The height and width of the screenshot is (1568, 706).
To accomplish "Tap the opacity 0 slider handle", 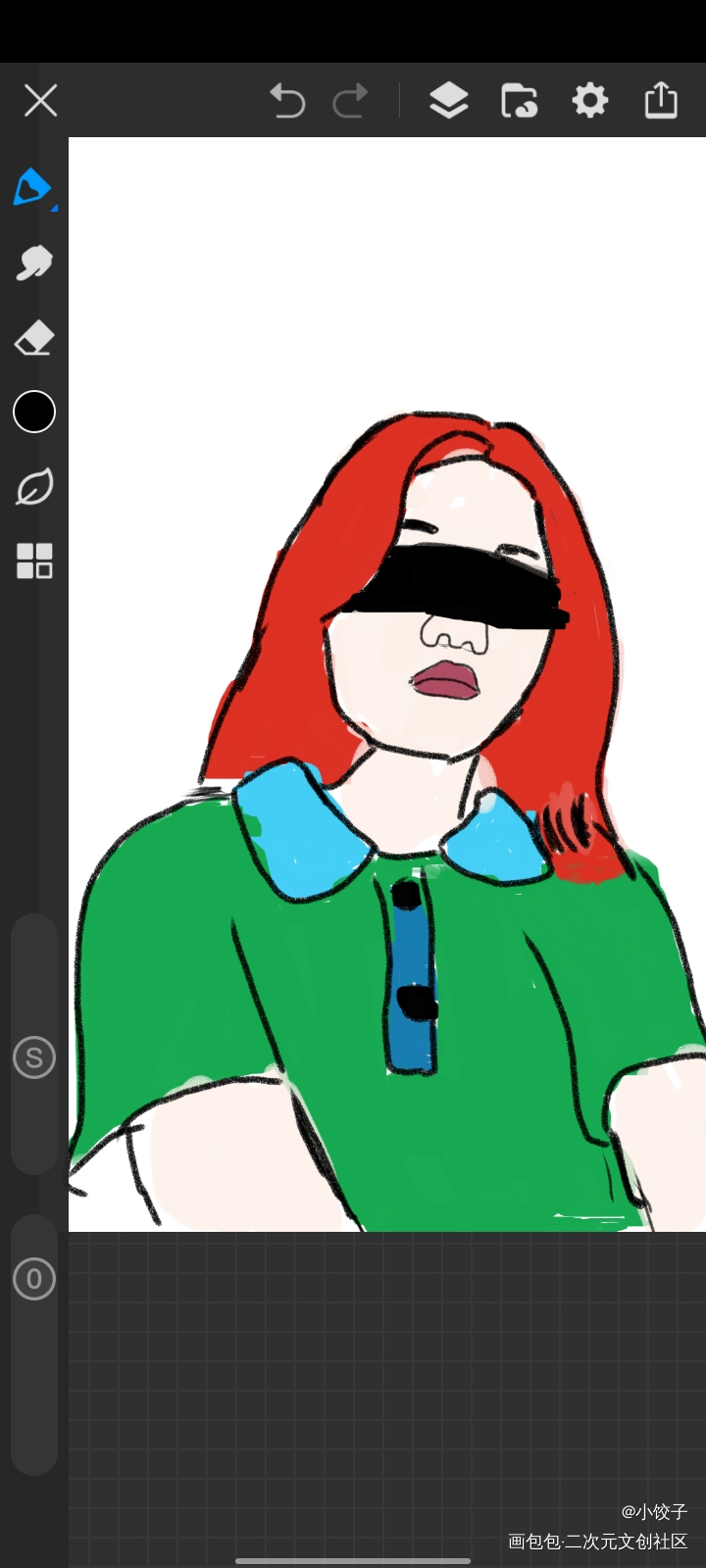I will click(34, 1279).
